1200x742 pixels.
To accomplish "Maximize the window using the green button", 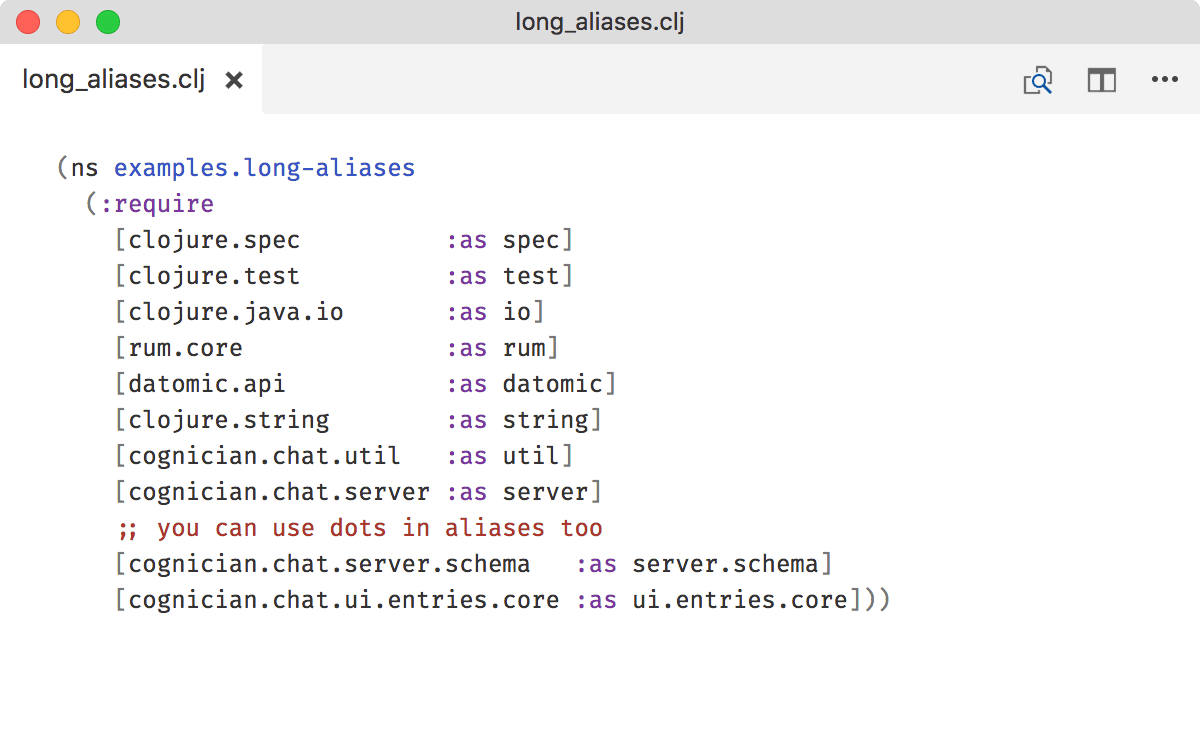I will [107, 22].
